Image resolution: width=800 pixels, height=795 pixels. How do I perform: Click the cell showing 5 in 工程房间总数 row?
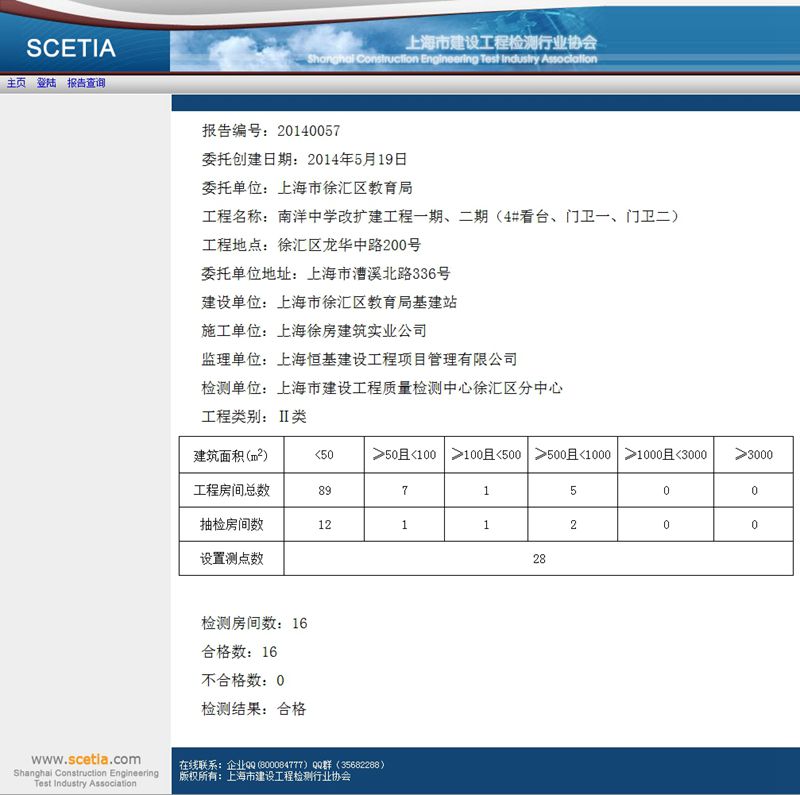tap(573, 490)
